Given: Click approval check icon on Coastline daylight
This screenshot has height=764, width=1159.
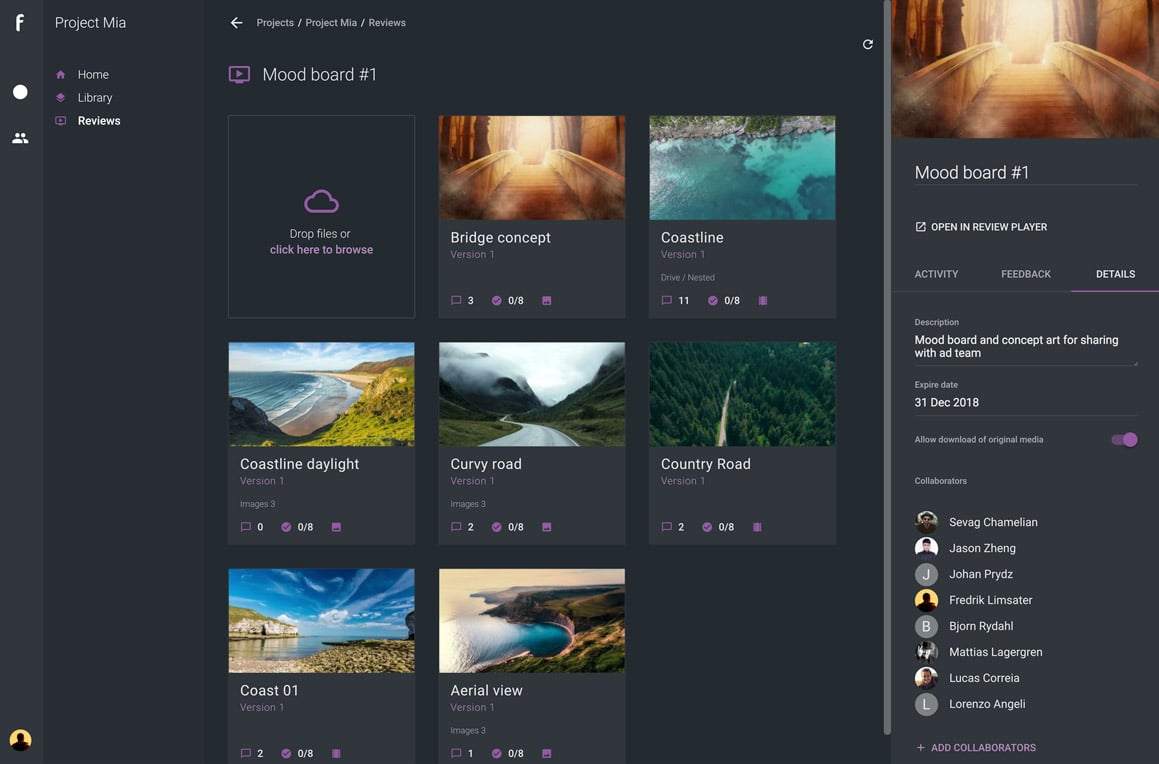Looking at the screenshot, I should [x=286, y=527].
